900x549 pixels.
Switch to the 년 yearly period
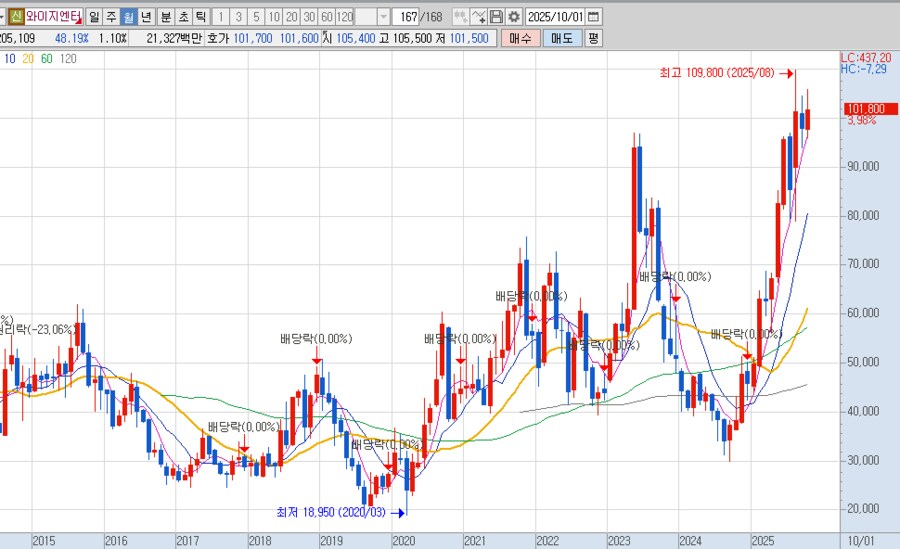coord(147,17)
